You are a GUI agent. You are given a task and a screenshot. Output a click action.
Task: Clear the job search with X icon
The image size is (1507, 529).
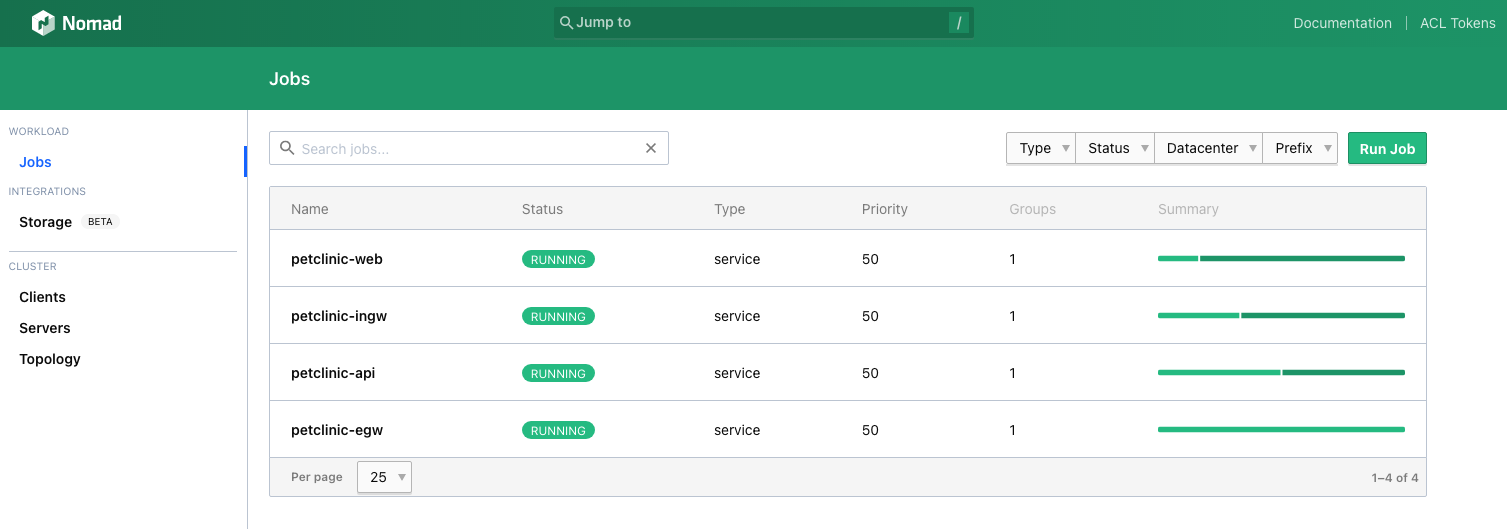click(651, 148)
